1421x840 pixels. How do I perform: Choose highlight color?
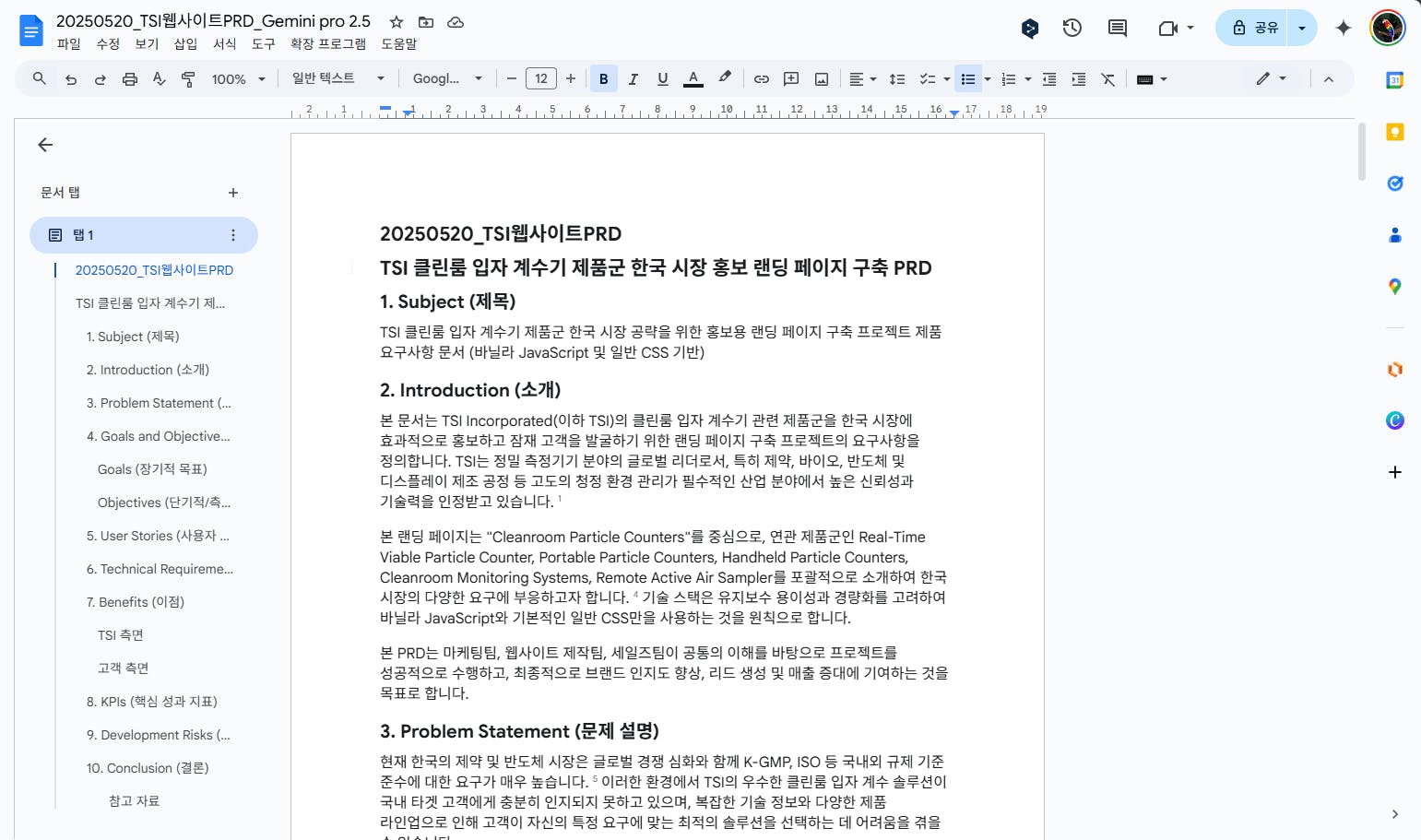[725, 79]
